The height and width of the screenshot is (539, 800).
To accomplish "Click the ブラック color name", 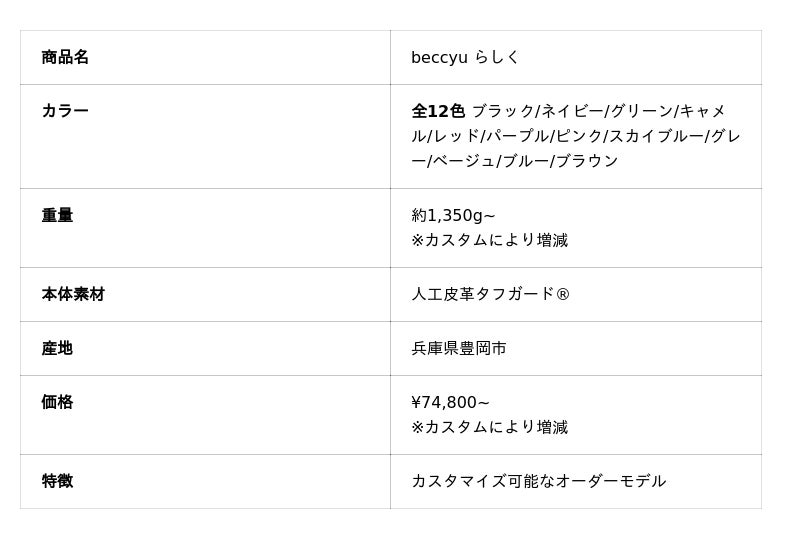I will pyautogui.click(x=503, y=111).
